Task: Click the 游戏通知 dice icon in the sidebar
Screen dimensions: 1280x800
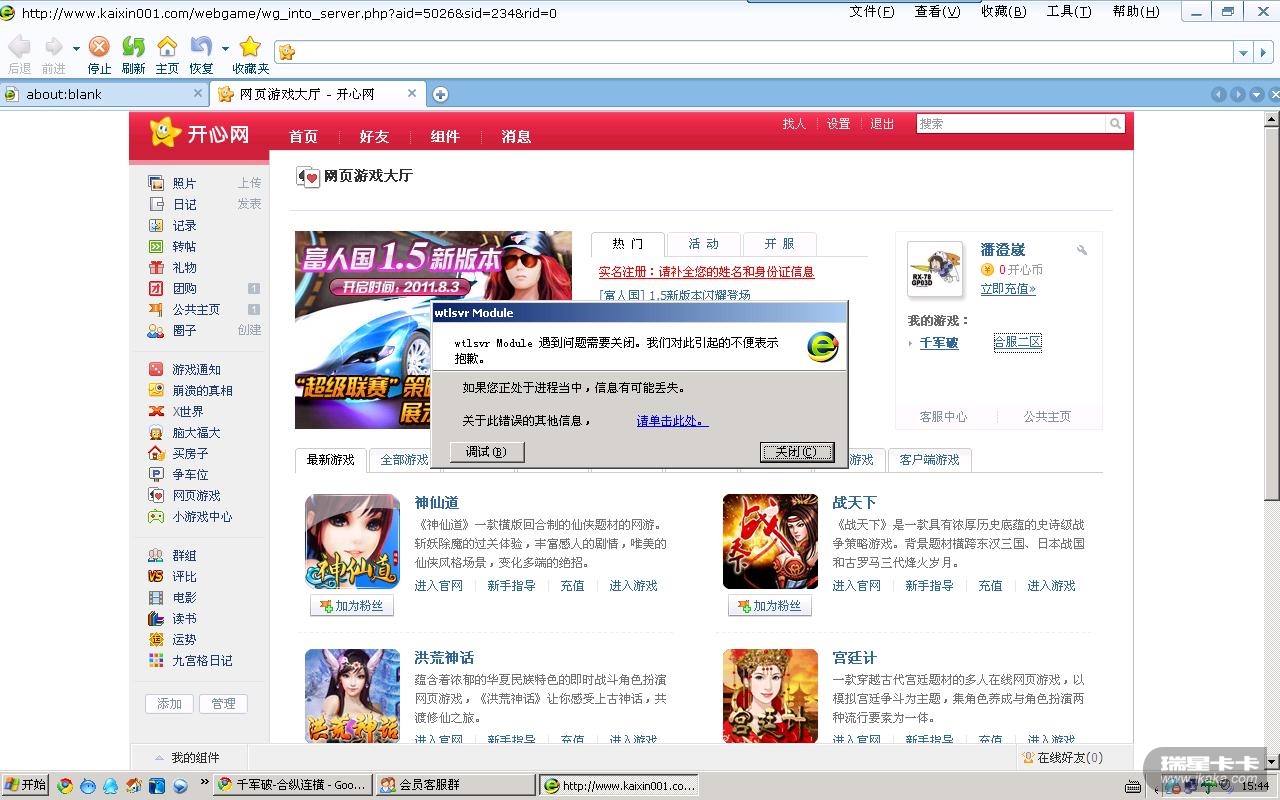Action: tap(156, 369)
